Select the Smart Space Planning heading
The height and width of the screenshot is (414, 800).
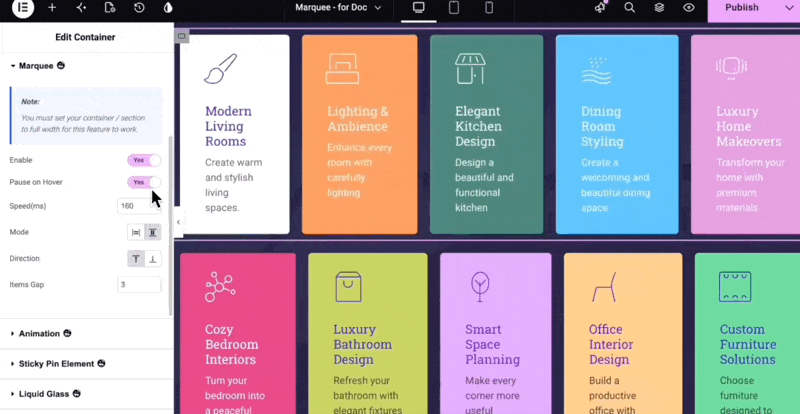click(x=492, y=345)
